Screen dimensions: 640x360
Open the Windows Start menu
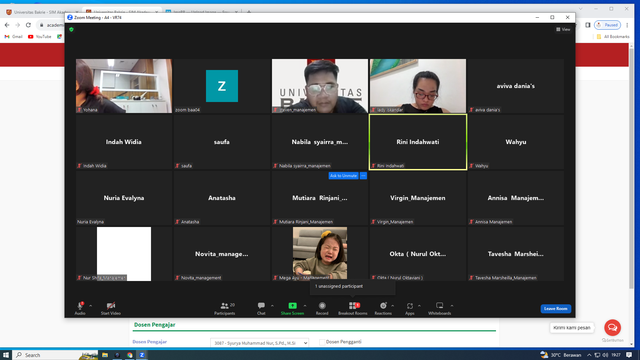[x=6, y=355]
